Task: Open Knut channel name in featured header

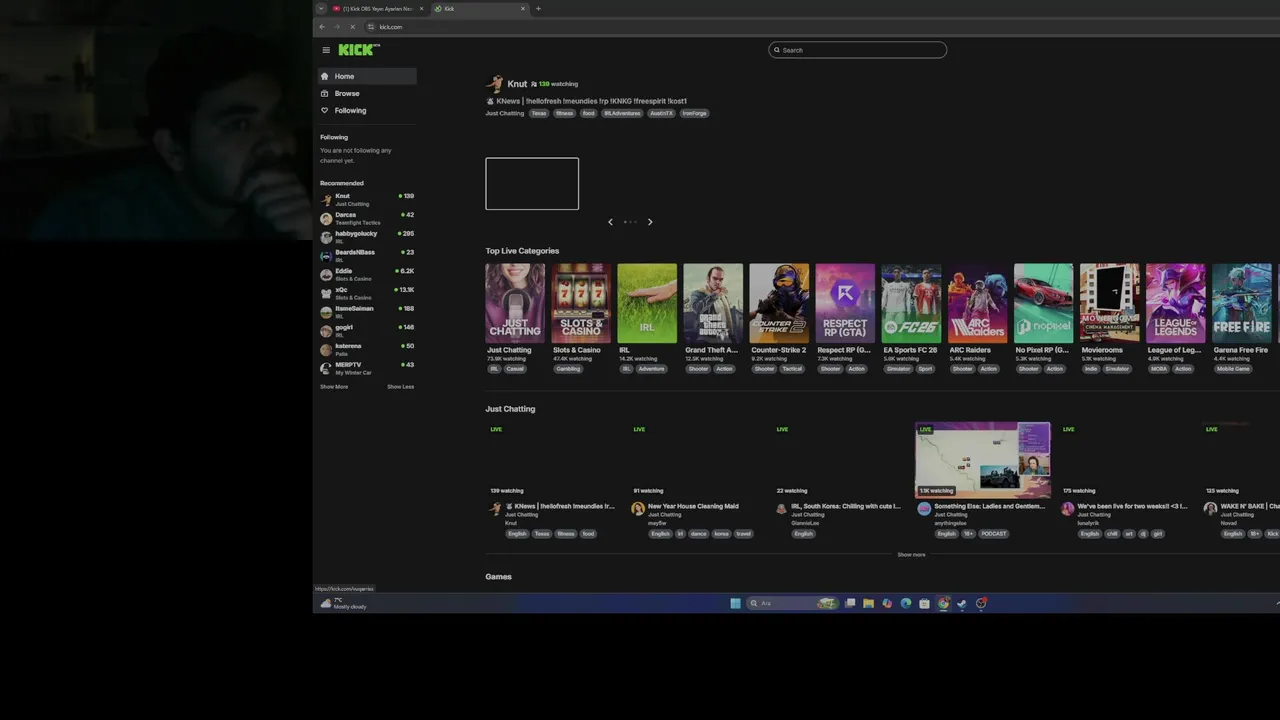Action: coord(517,84)
